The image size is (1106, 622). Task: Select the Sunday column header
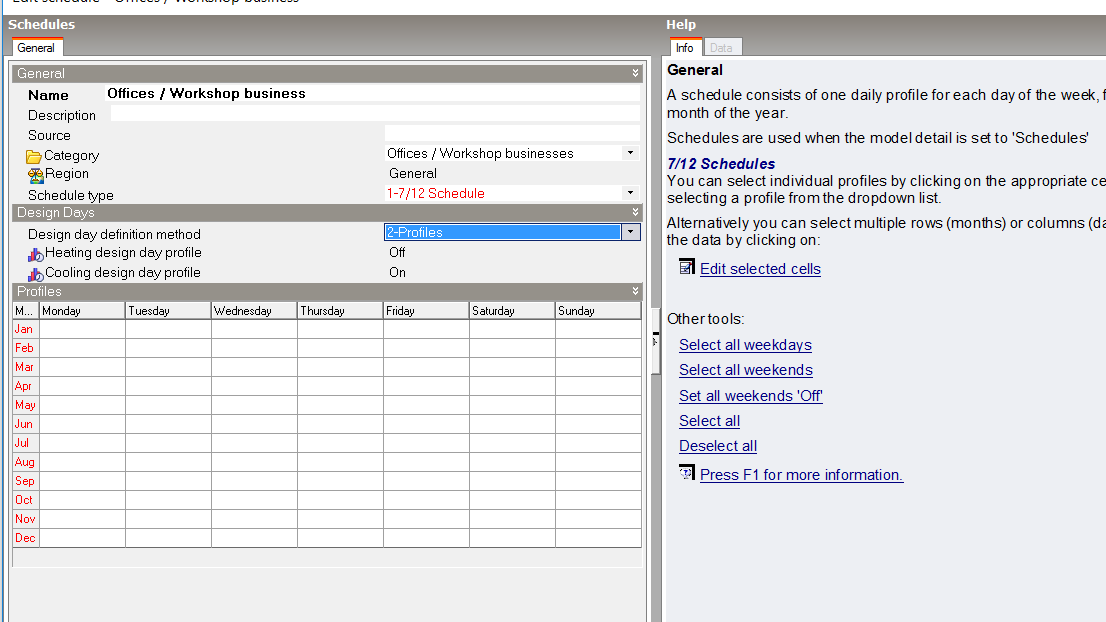(x=598, y=311)
